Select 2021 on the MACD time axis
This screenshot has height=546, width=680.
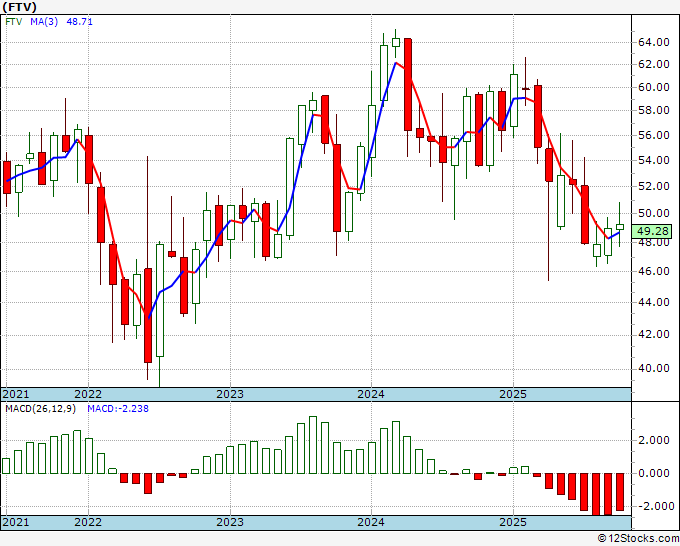pyautogui.click(x=16, y=522)
